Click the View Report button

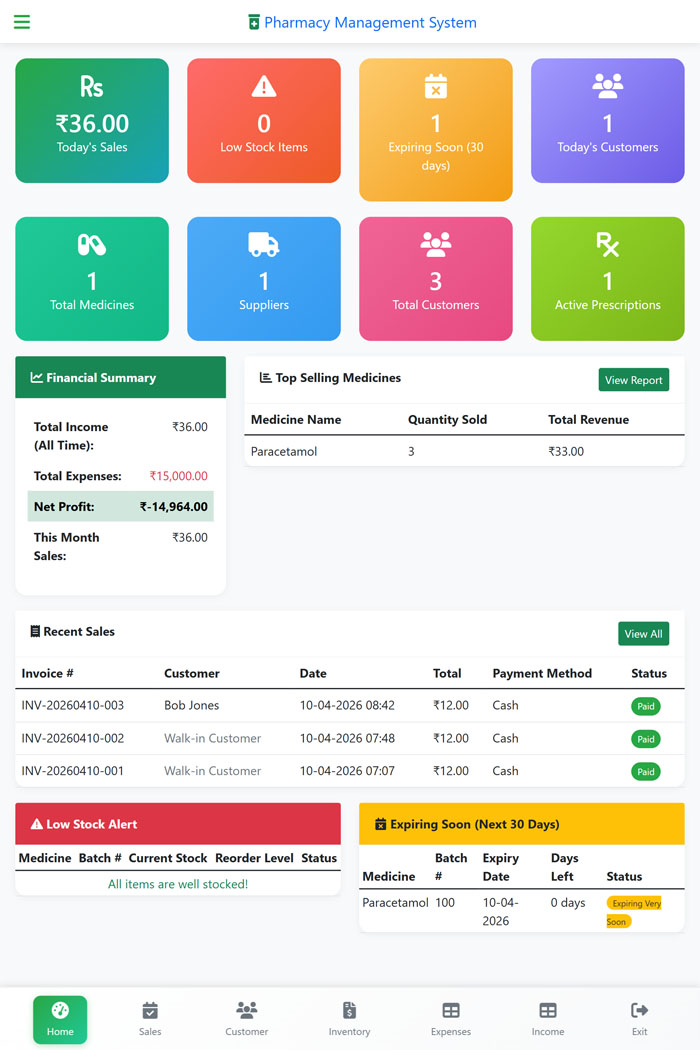(634, 380)
